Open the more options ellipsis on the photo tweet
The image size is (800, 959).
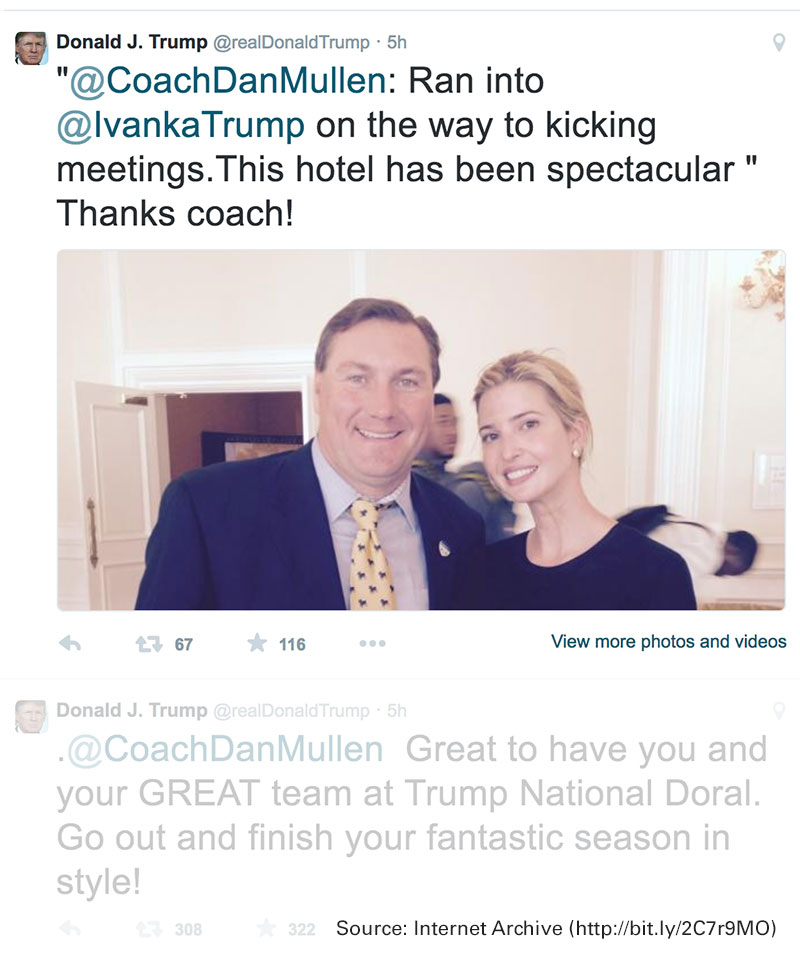372,644
